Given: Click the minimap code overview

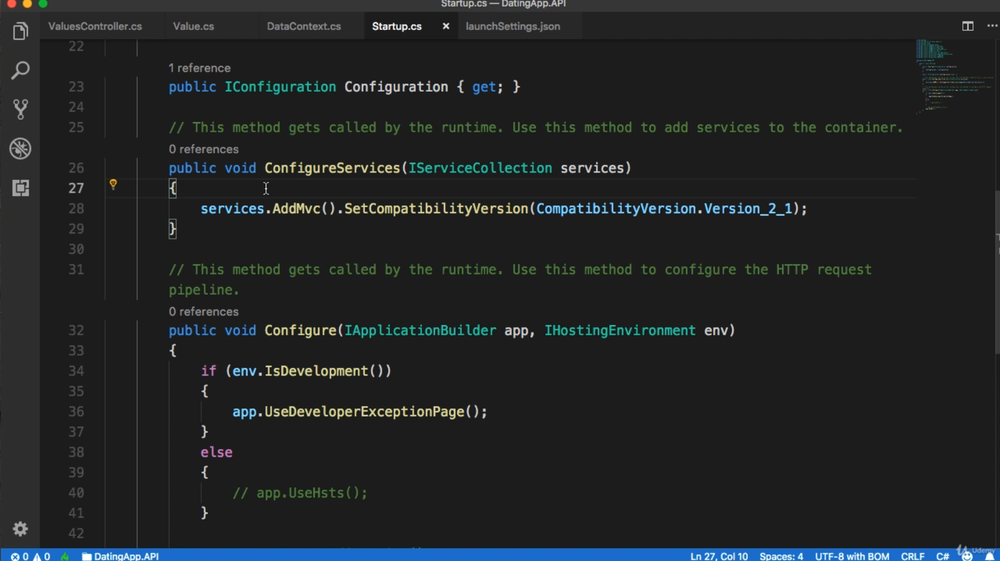Looking at the screenshot, I should click(940, 75).
